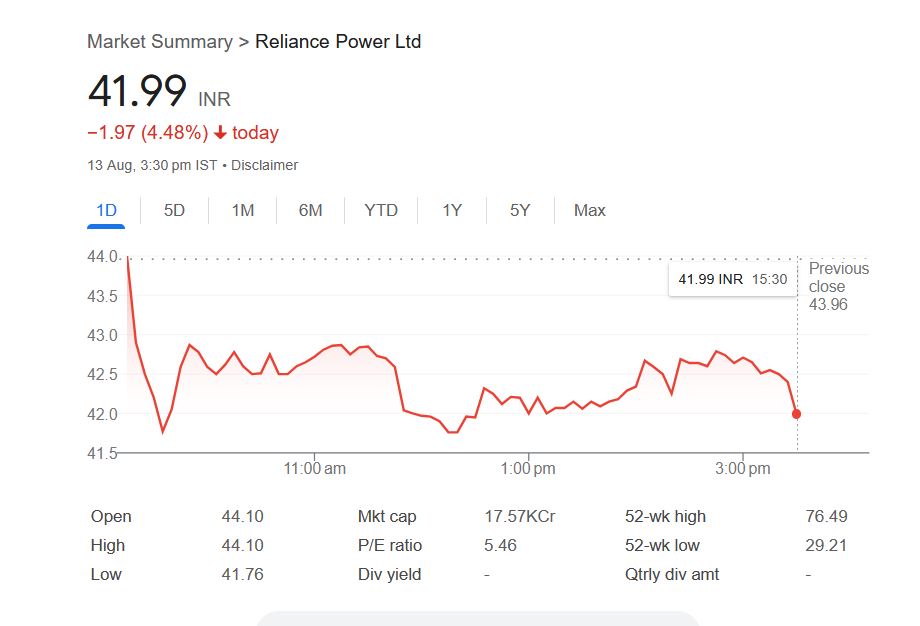Click the Reliance Power Ltd title
The image size is (920, 626).
(338, 42)
